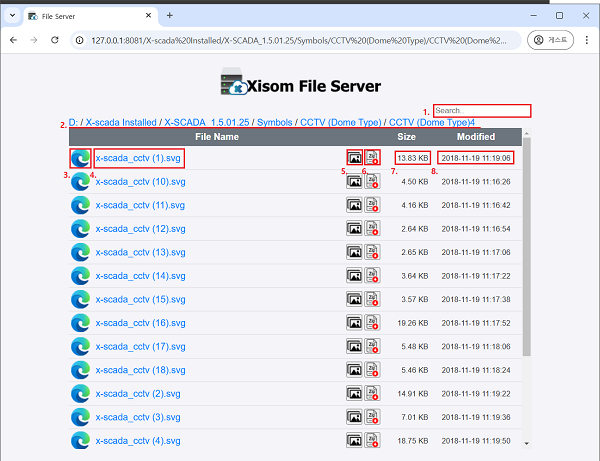Image resolution: width=600 pixels, height=461 pixels.
Task: Preview image for x-scada_cctv (17).svg
Action: [354, 347]
